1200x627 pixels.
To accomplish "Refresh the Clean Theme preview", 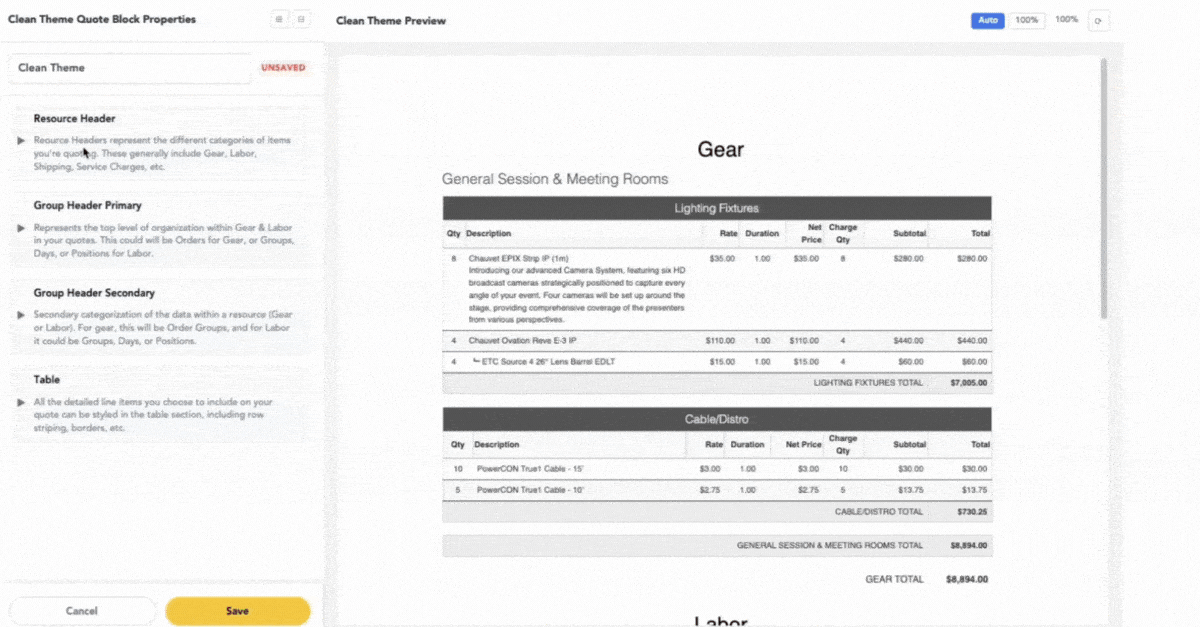I will point(1099,20).
